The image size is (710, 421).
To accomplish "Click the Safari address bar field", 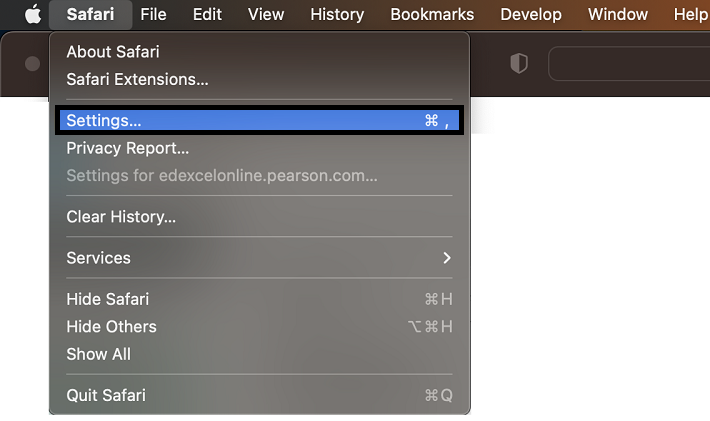I will pyautogui.click(x=628, y=64).
